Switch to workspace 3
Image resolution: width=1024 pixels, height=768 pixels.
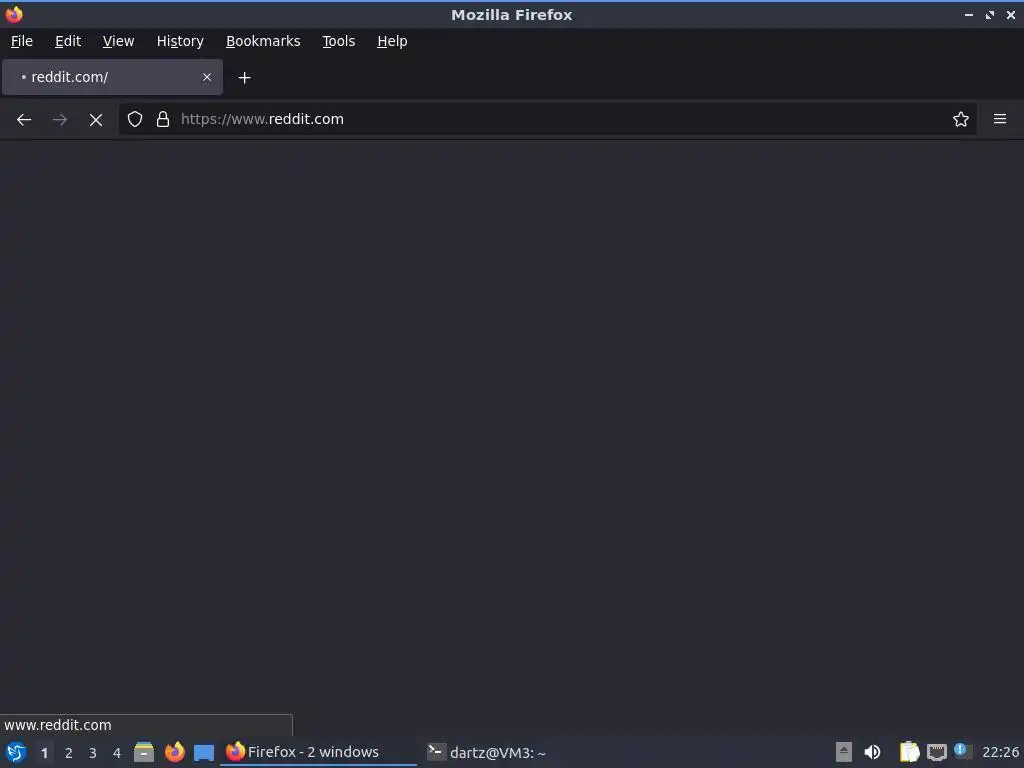click(93, 753)
